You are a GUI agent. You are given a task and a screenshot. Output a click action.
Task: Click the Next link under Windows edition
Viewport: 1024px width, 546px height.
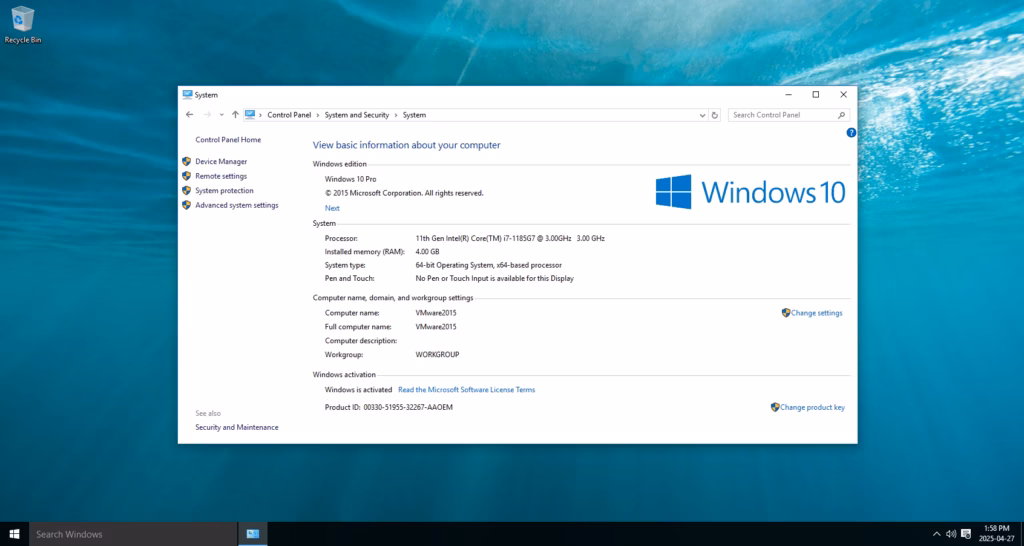332,208
